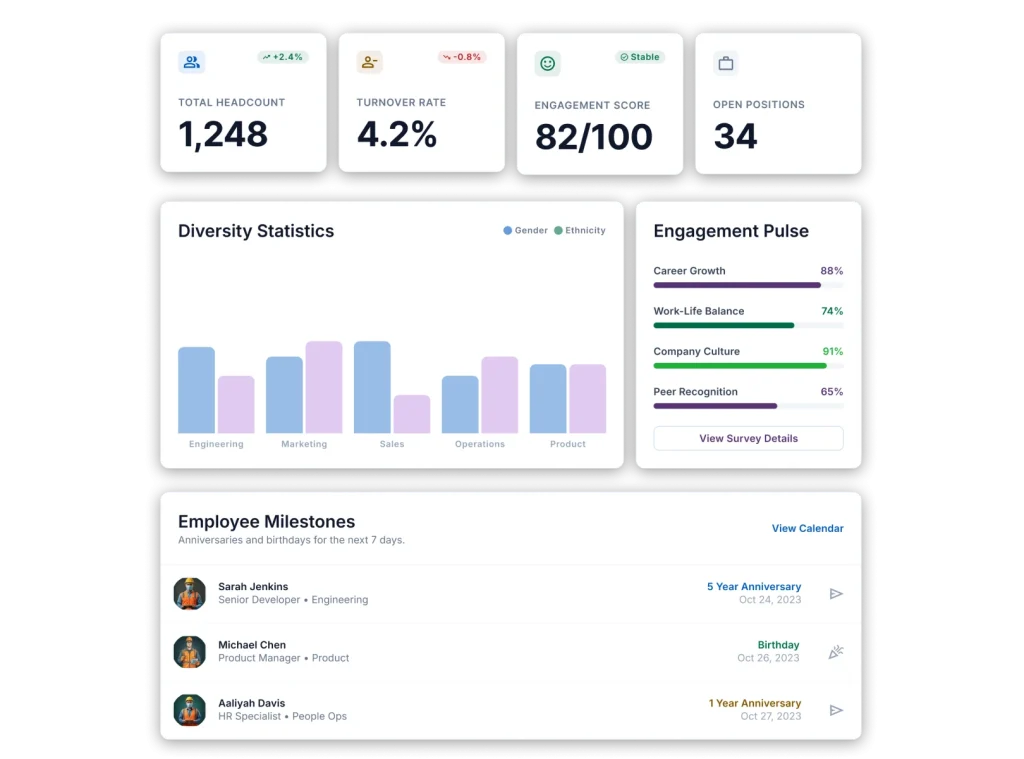Select the Company Culture progress bar
The height and width of the screenshot is (759, 1024).
tap(748, 366)
